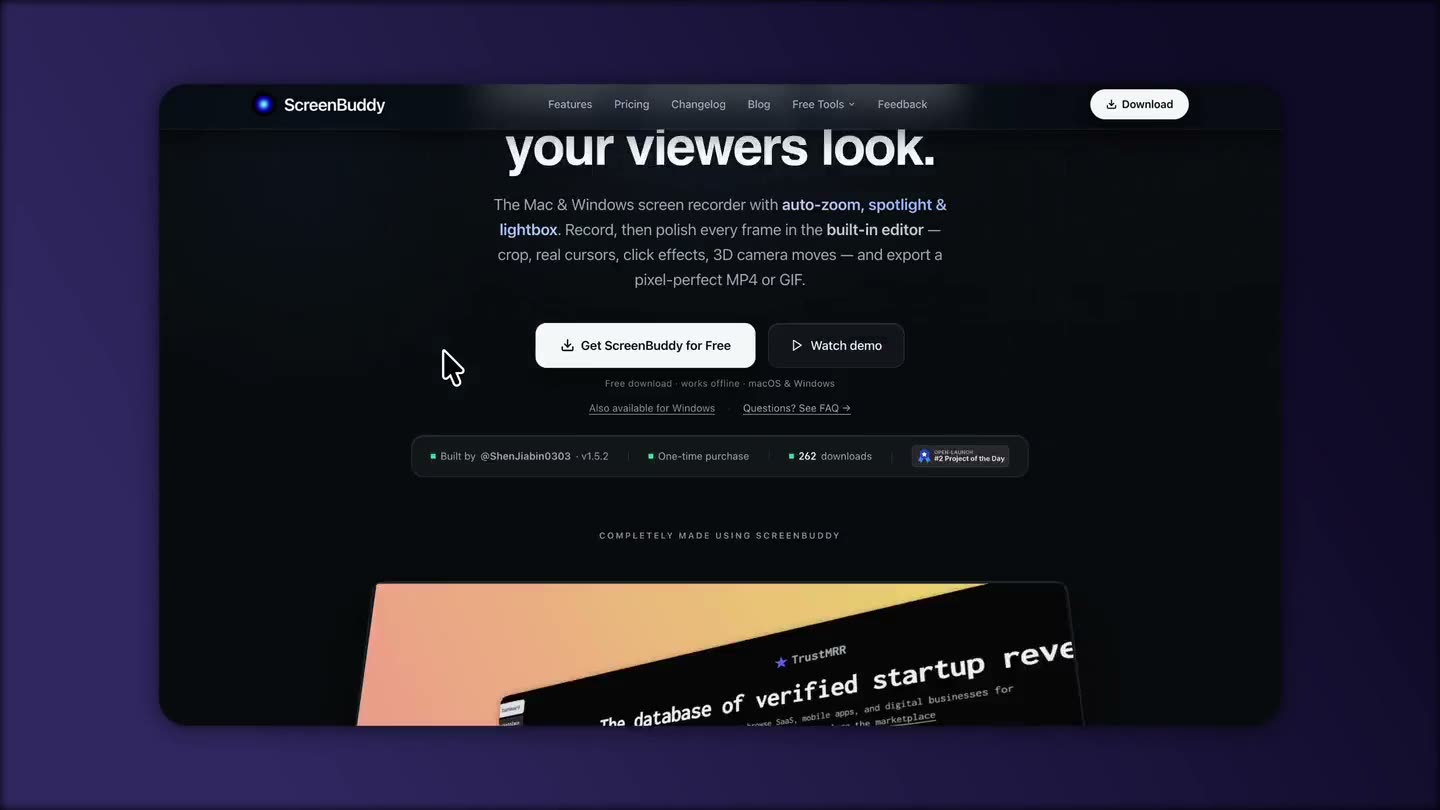Click the #2 Project of the Day badge
The width and height of the screenshot is (1440, 810).
[x=960, y=456]
